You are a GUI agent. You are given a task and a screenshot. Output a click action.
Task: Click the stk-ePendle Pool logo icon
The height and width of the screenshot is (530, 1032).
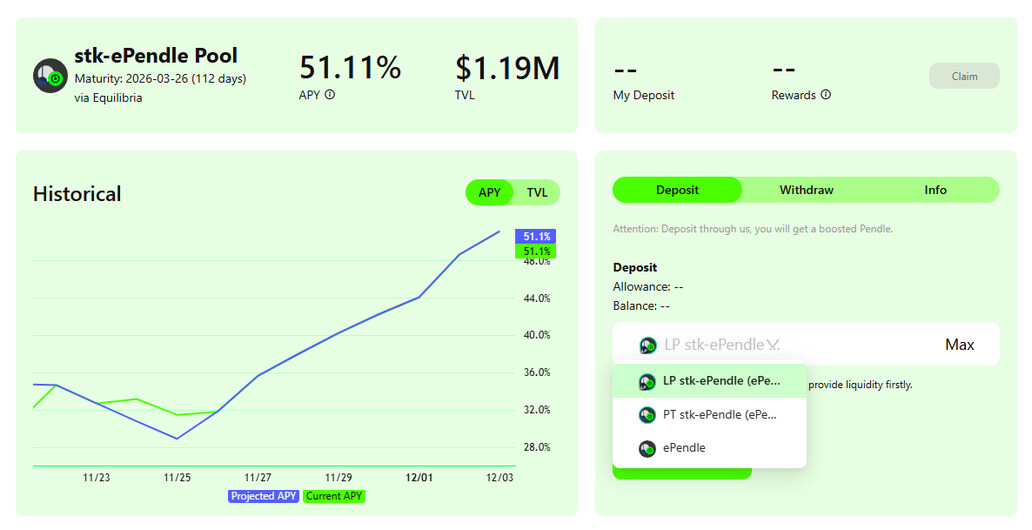click(x=50, y=76)
